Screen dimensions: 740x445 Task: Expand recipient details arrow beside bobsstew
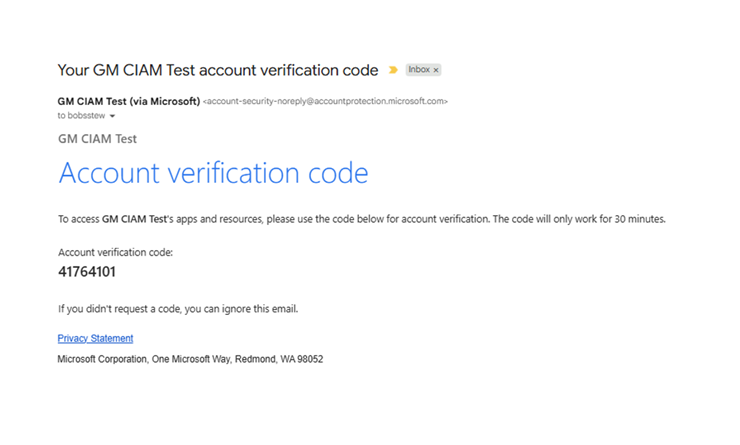(112, 116)
